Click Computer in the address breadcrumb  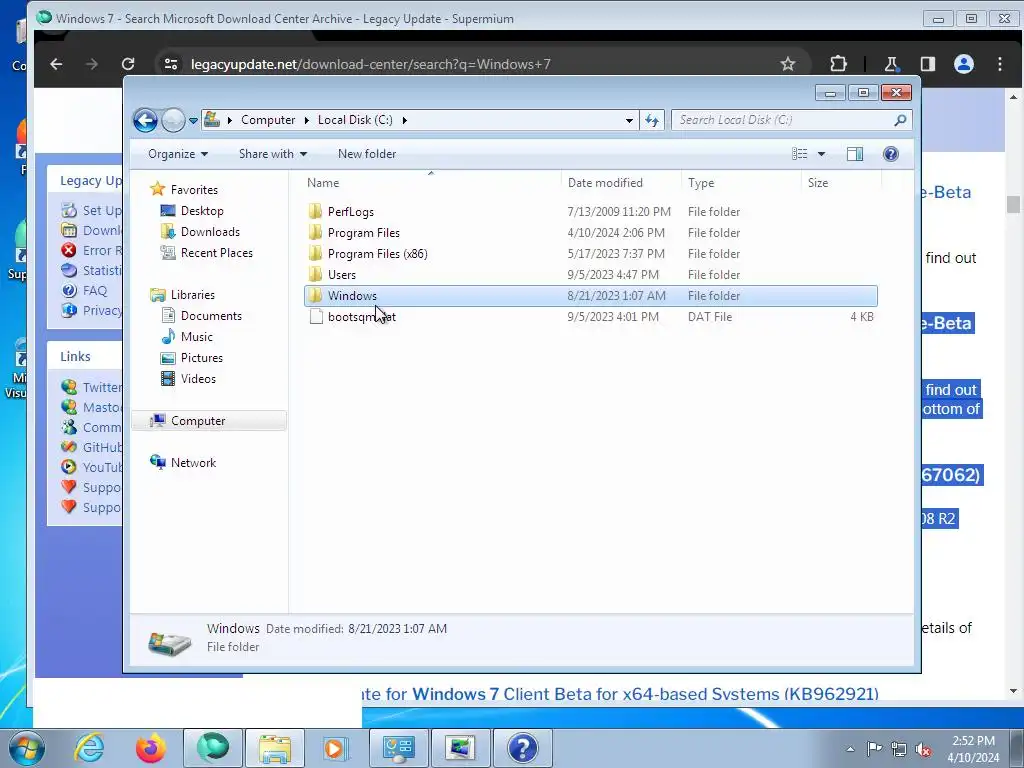pos(268,120)
